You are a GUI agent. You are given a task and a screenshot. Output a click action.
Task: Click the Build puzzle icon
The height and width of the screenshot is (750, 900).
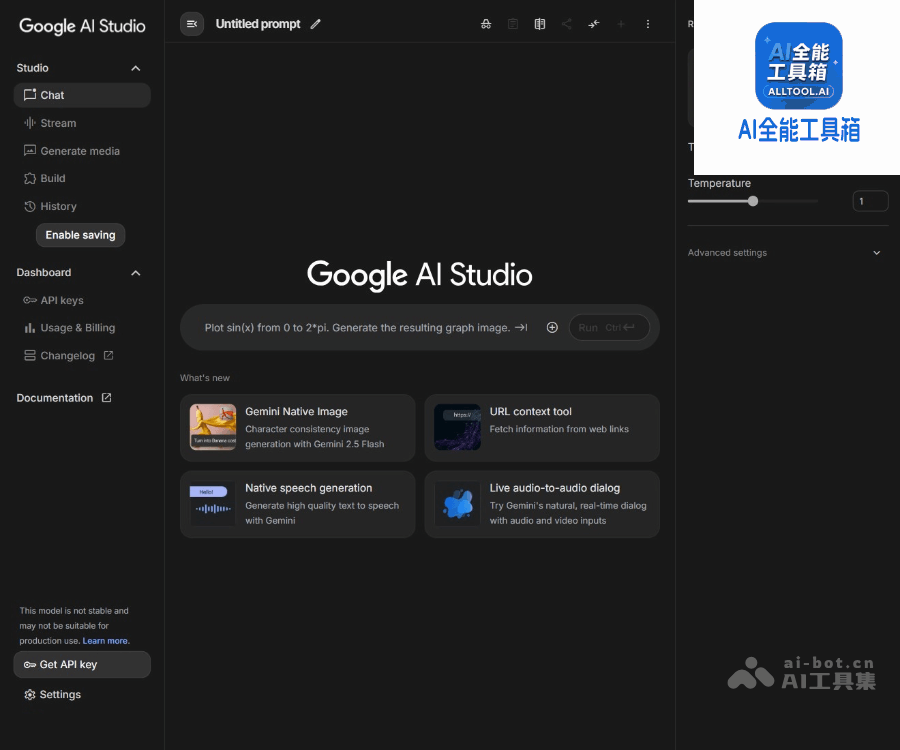tap(30, 178)
